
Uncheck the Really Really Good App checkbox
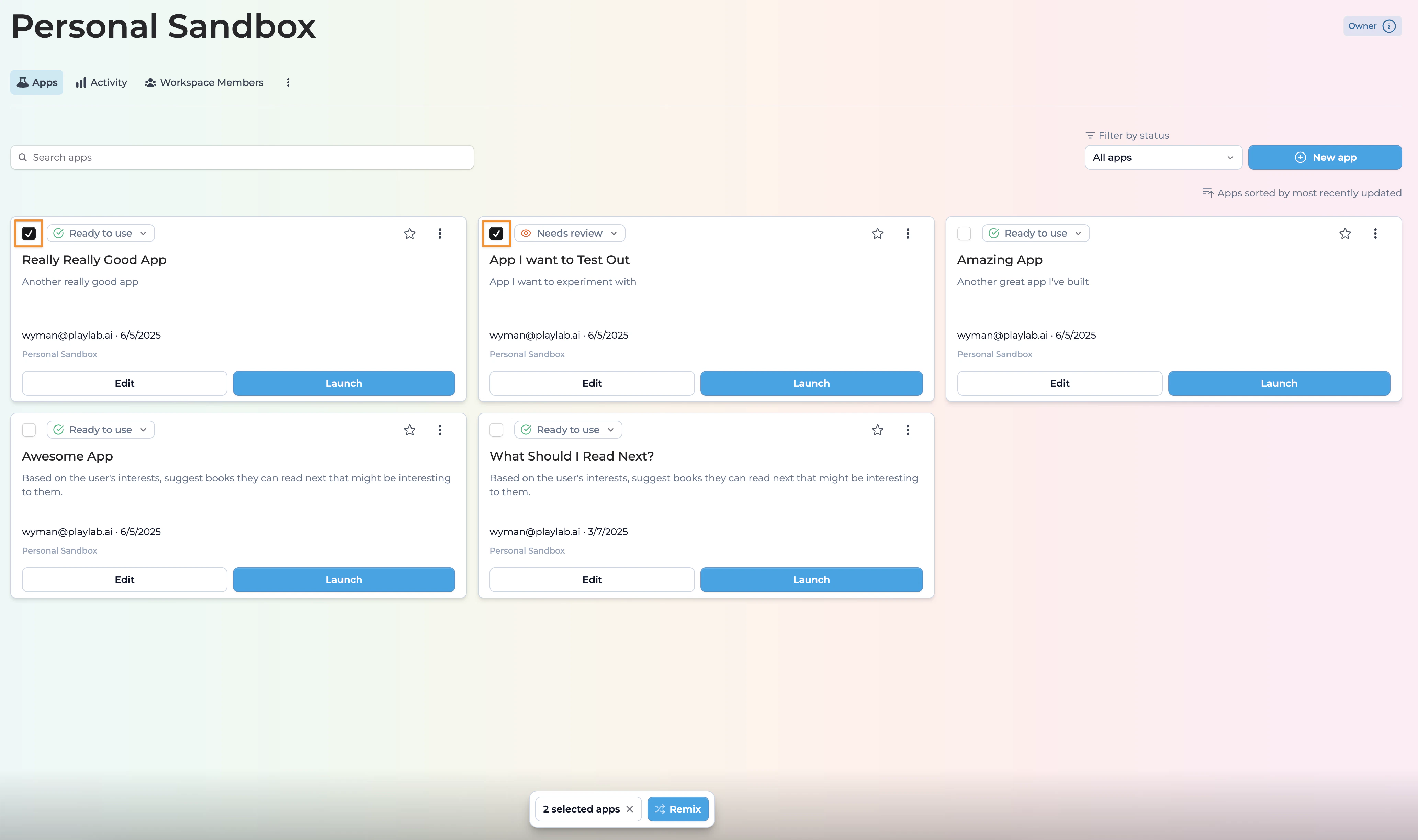point(29,233)
